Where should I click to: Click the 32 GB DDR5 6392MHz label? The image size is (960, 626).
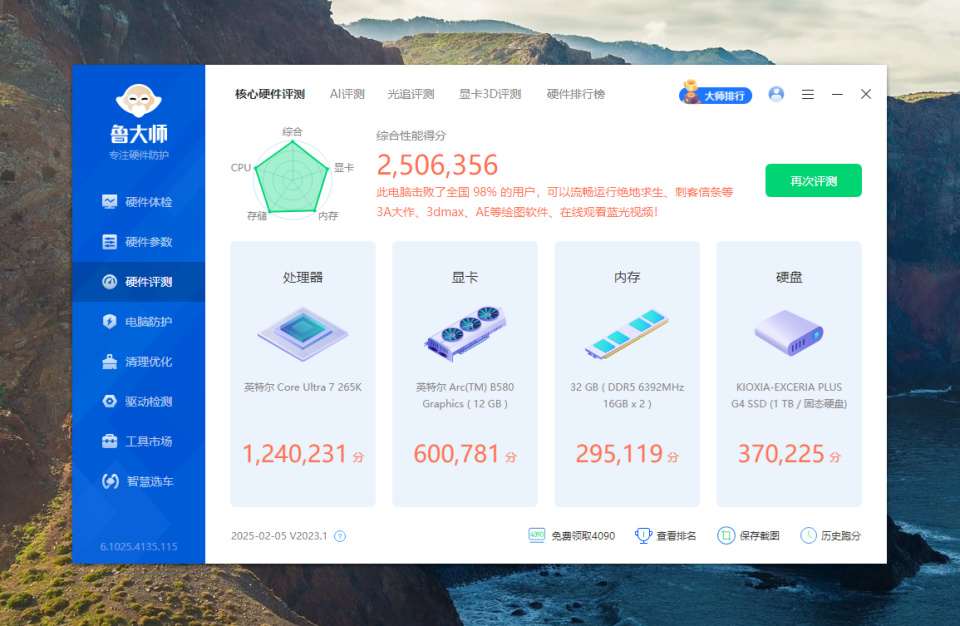(627, 395)
